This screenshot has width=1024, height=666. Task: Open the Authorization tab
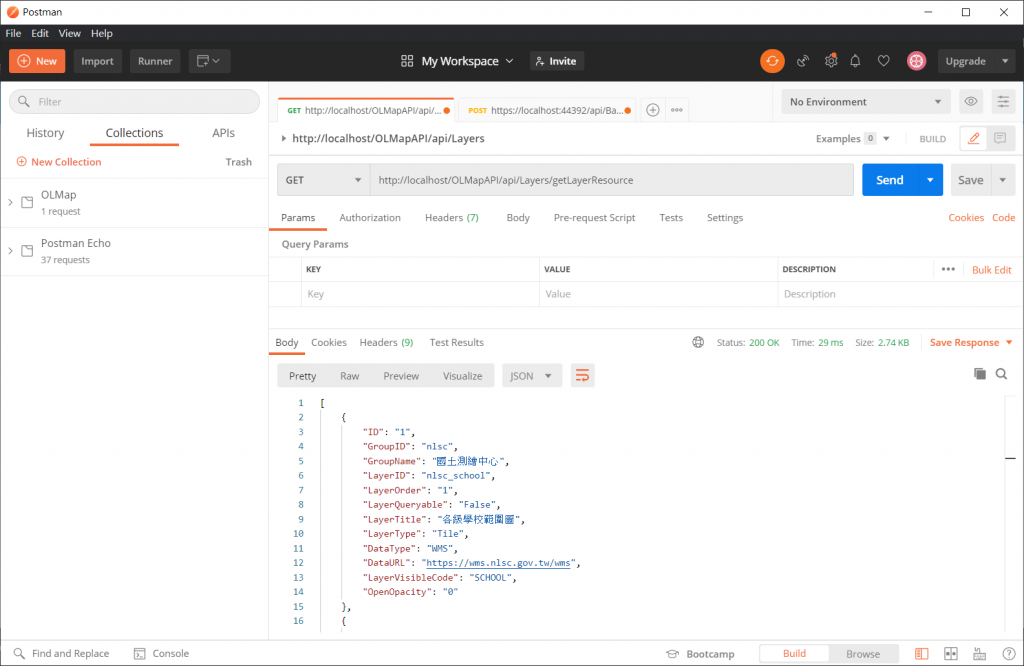click(x=370, y=217)
